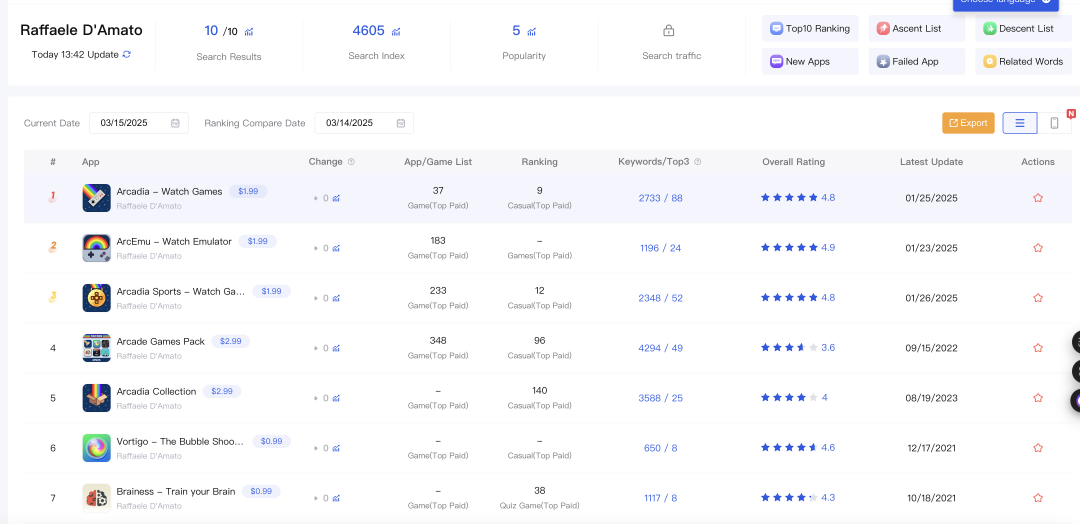
Task: Click the Overall Rating column header
Action: [x=793, y=162]
